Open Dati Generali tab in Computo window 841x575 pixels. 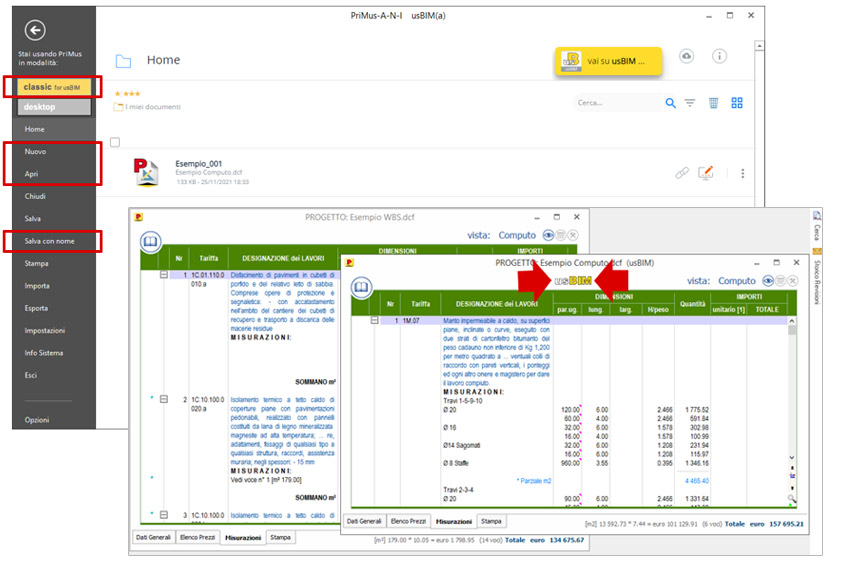coord(364,521)
